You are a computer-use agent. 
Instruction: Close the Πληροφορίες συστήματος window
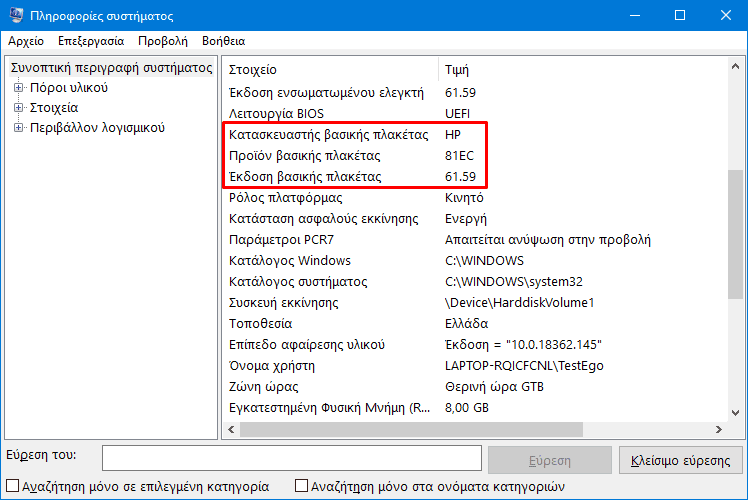[x=725, y=15]
